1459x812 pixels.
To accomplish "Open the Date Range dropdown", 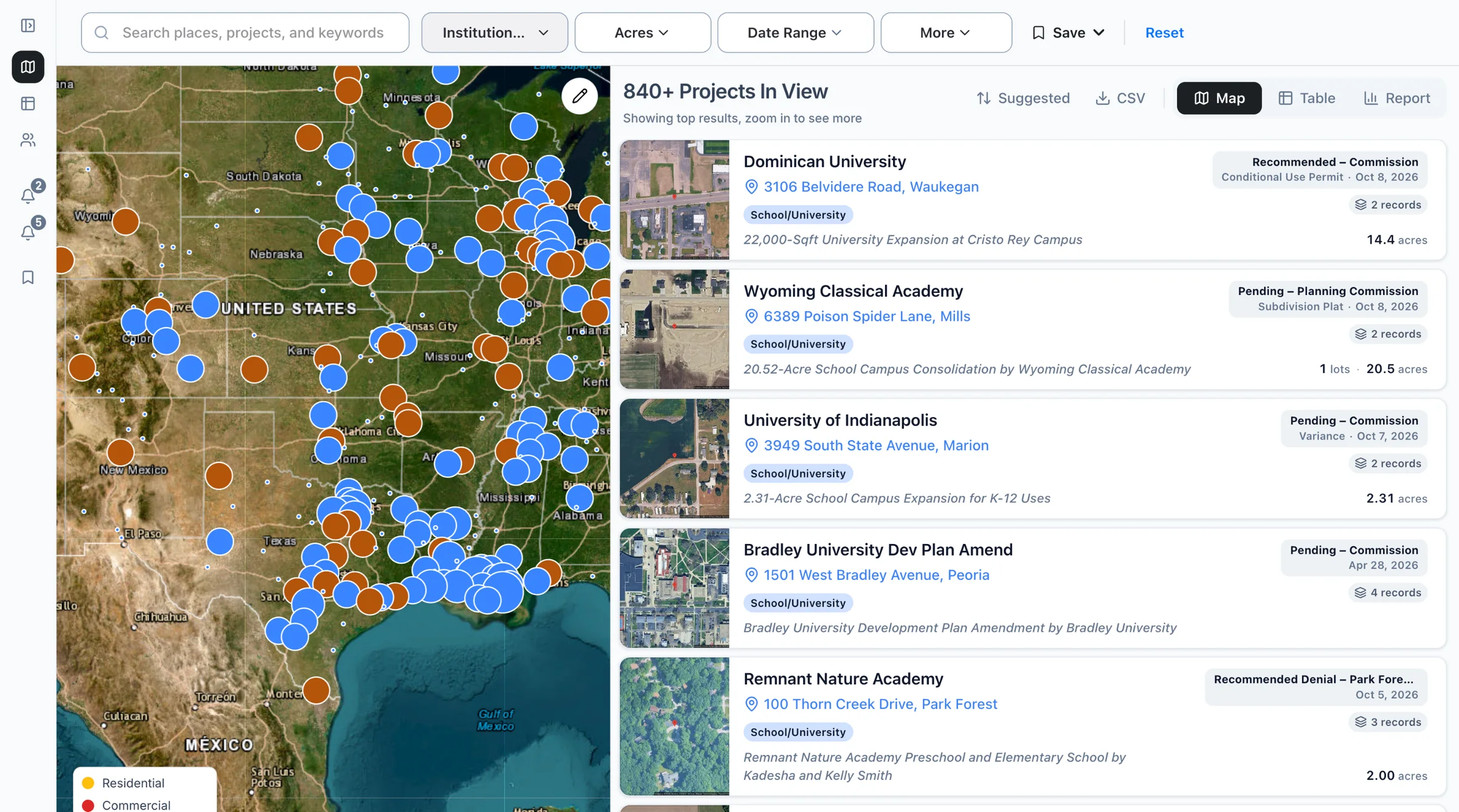I will pos(795,33).
